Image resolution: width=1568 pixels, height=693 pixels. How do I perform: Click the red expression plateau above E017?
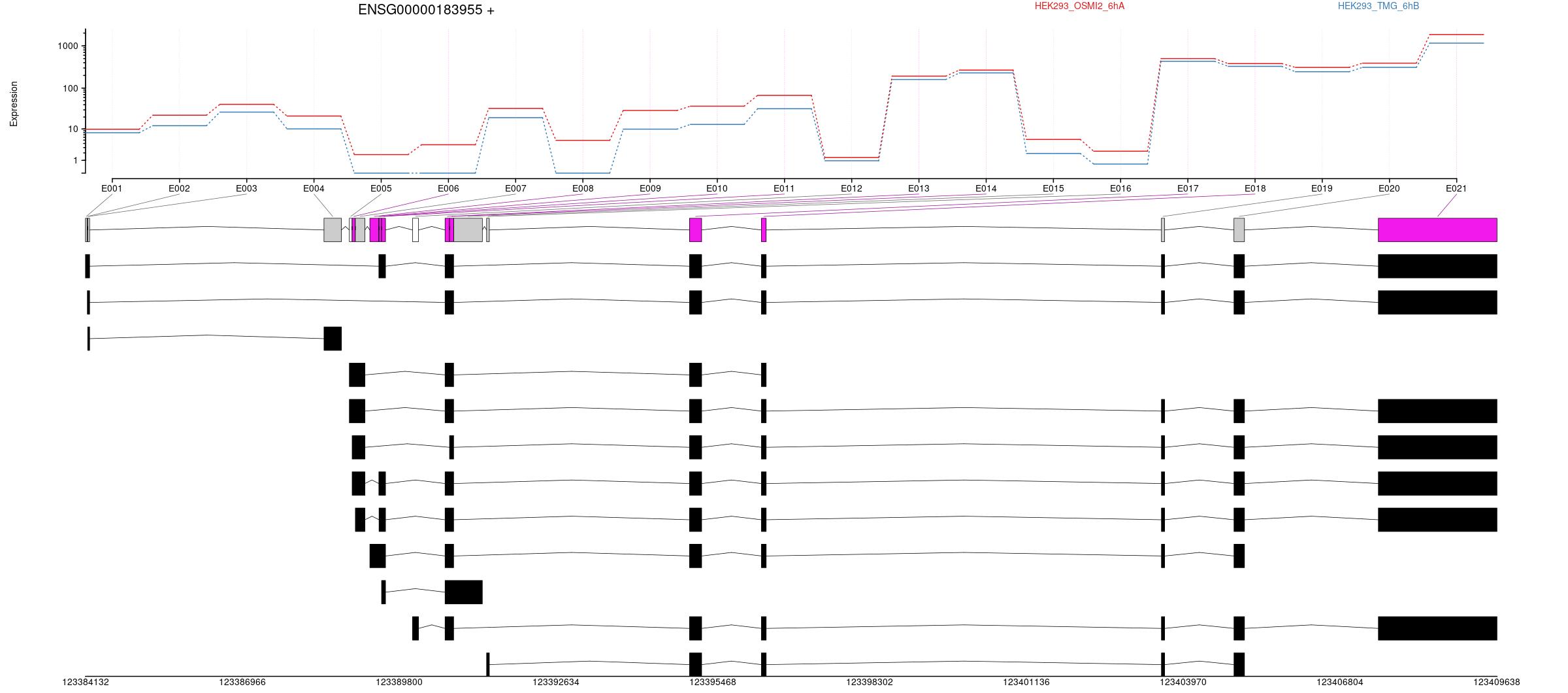[1188, 58]
